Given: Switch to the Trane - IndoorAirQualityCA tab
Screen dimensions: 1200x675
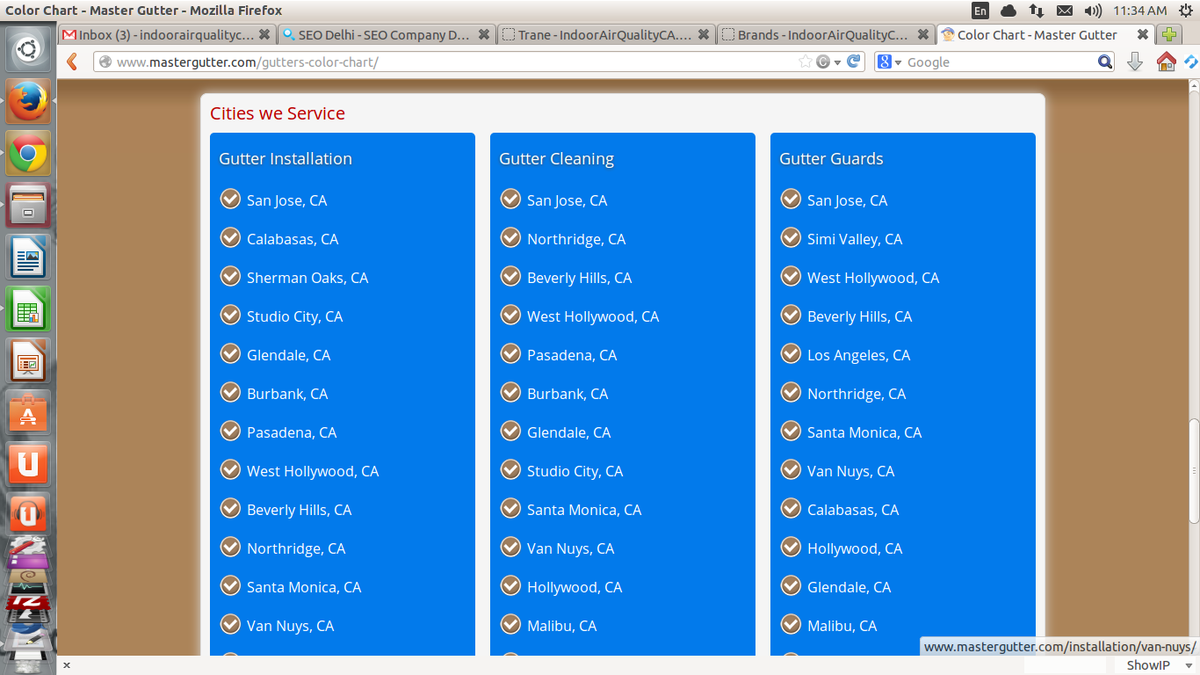Looking at the screenshot, I should pyautogui.click(x=607, y=35).
